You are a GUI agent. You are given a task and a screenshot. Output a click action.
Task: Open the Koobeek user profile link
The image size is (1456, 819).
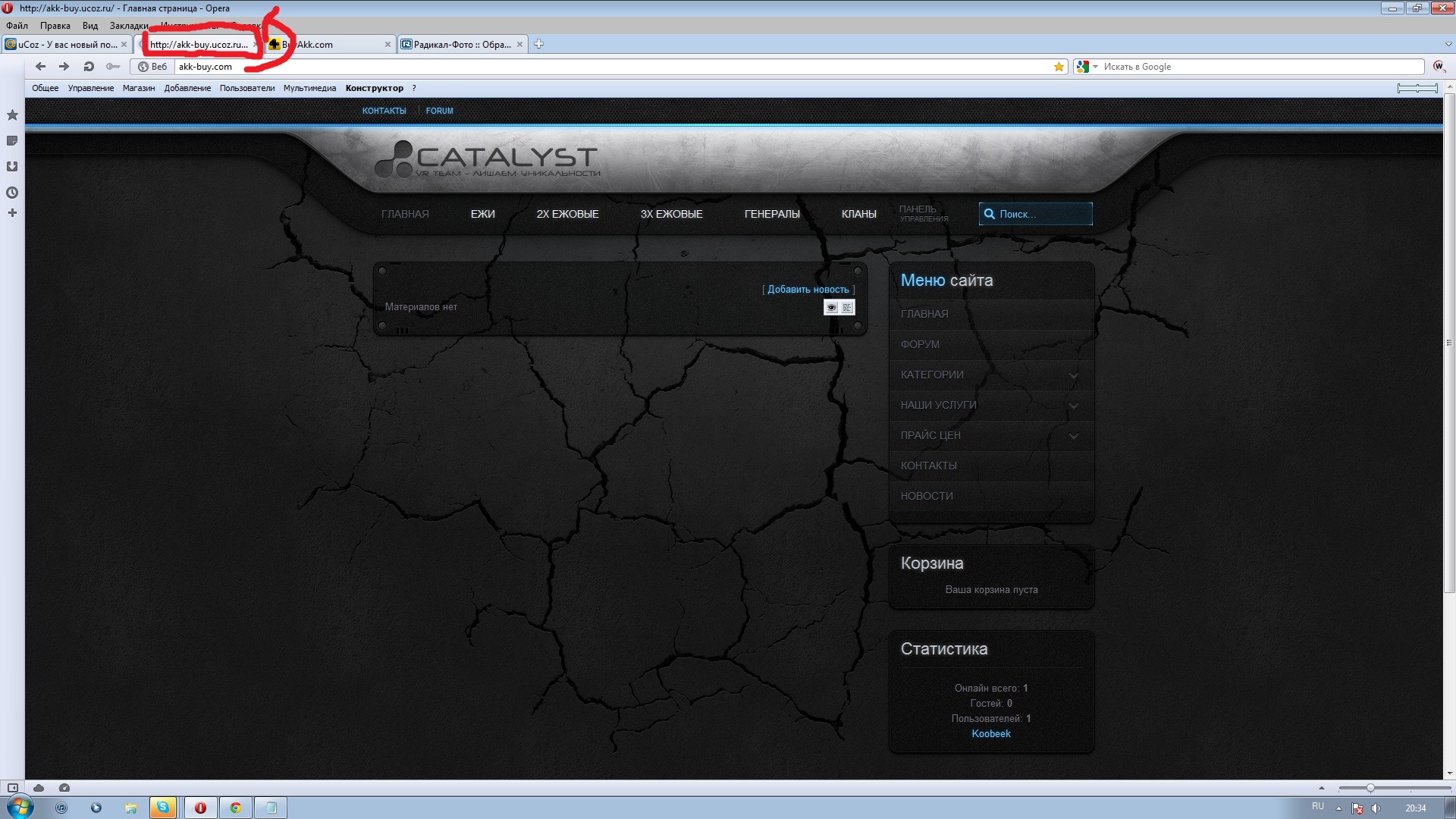[990, 734]
